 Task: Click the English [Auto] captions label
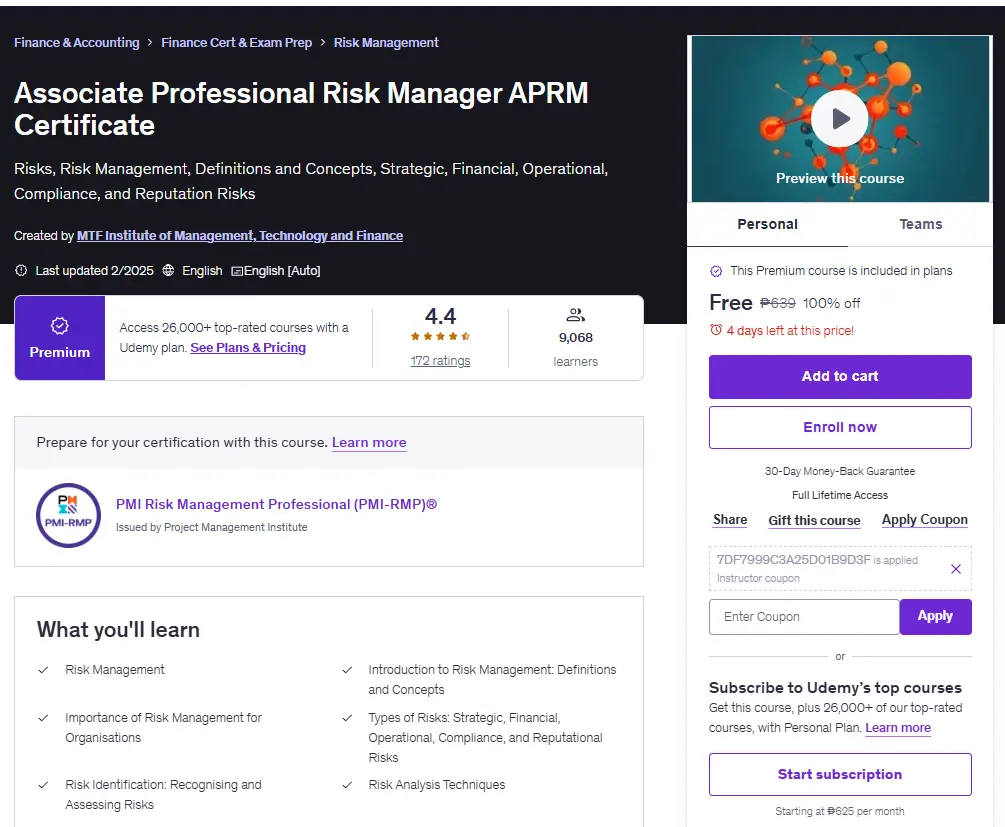point(282,271)
